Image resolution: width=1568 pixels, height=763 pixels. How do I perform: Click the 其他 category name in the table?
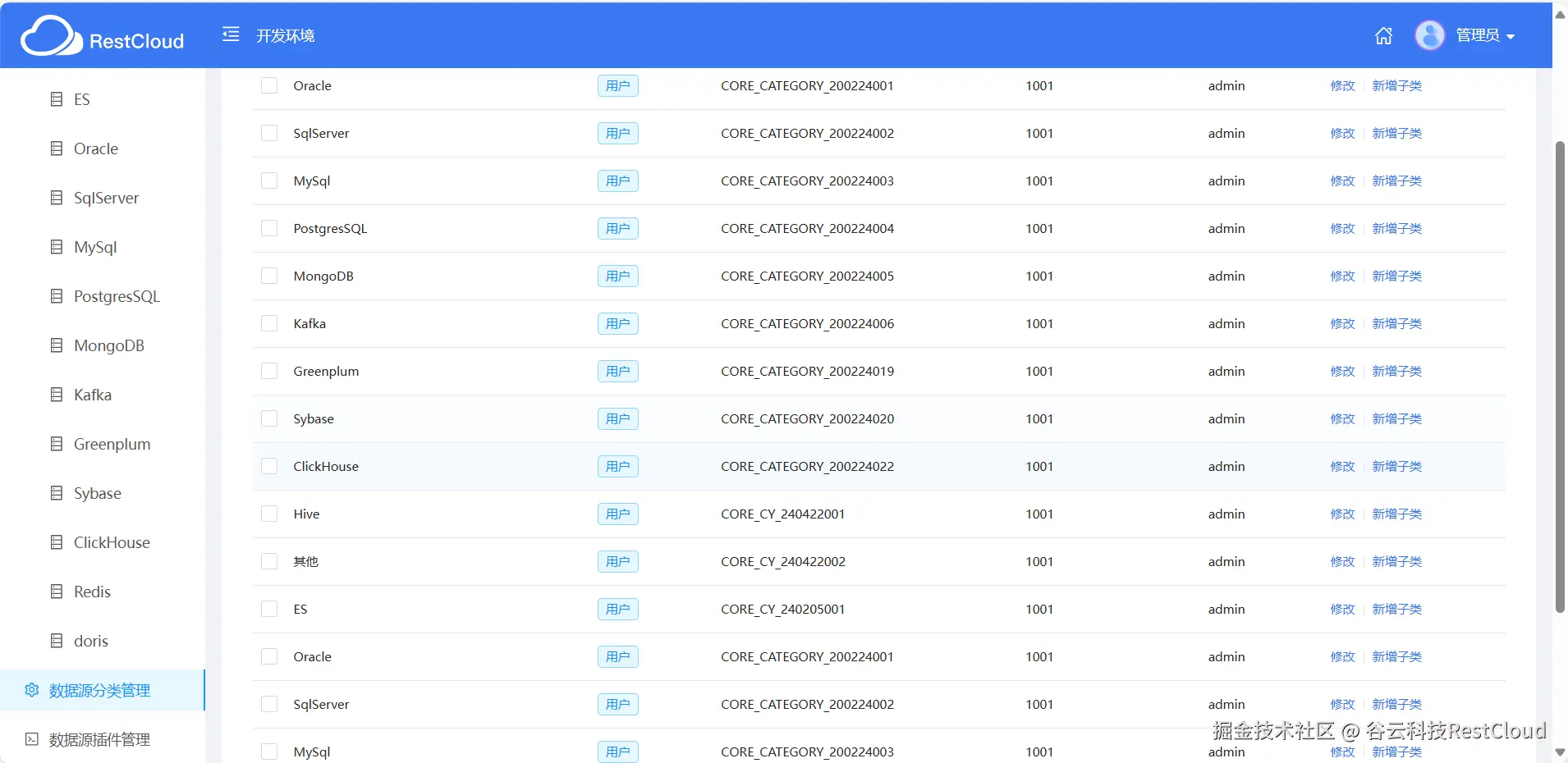305,561
